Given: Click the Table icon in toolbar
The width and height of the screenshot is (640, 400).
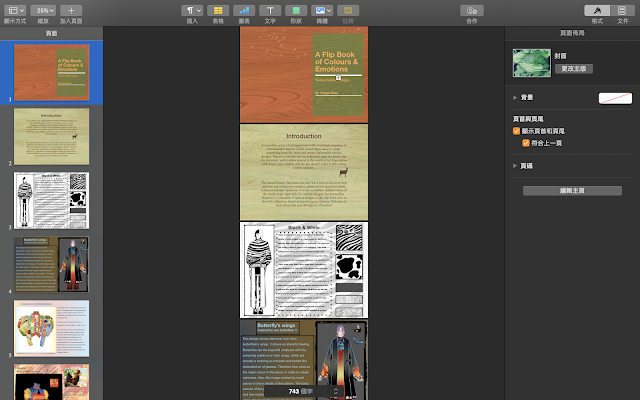Looking at the screenshot, I should [x=218, y=11].
